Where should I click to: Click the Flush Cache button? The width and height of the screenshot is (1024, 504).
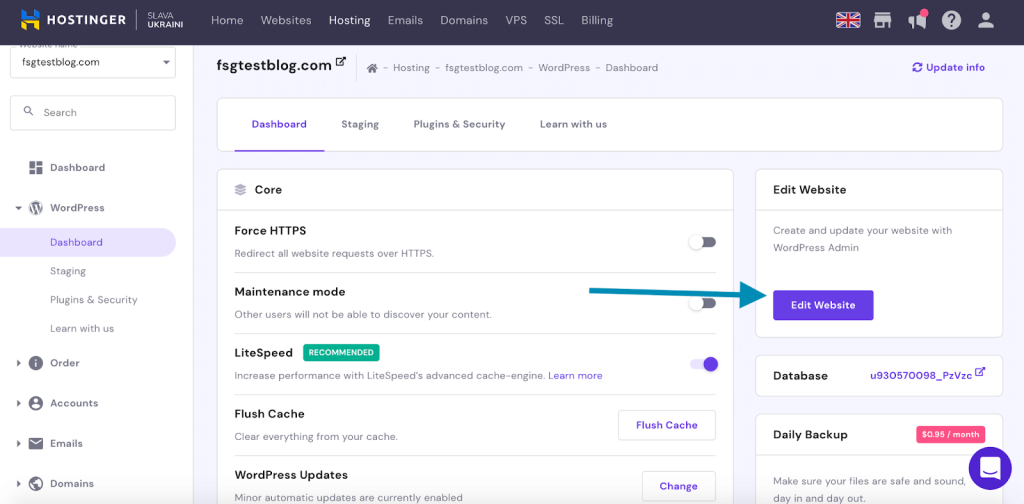tap(667, 425)
